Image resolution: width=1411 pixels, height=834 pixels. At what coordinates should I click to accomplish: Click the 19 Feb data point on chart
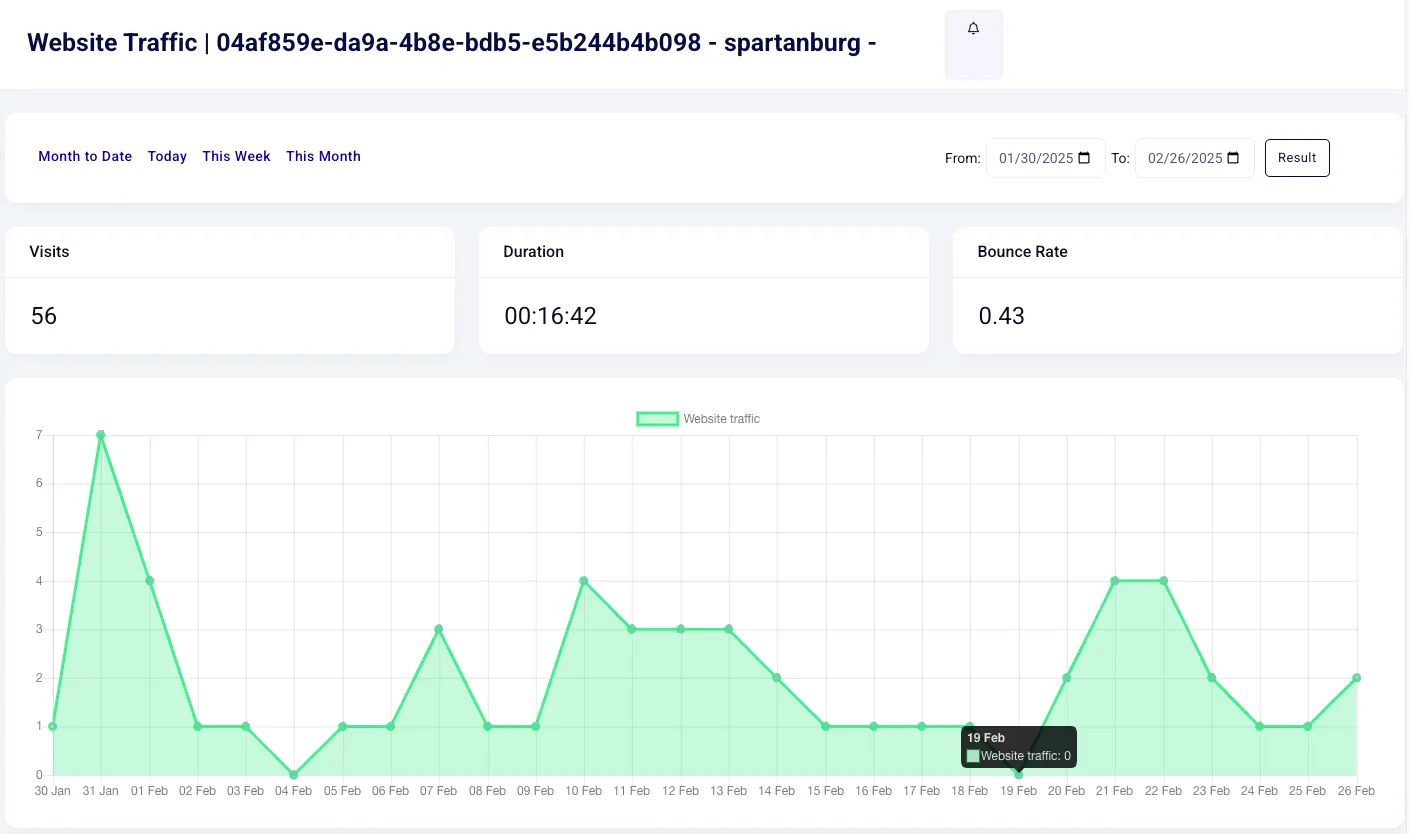tap(1018, 774)
